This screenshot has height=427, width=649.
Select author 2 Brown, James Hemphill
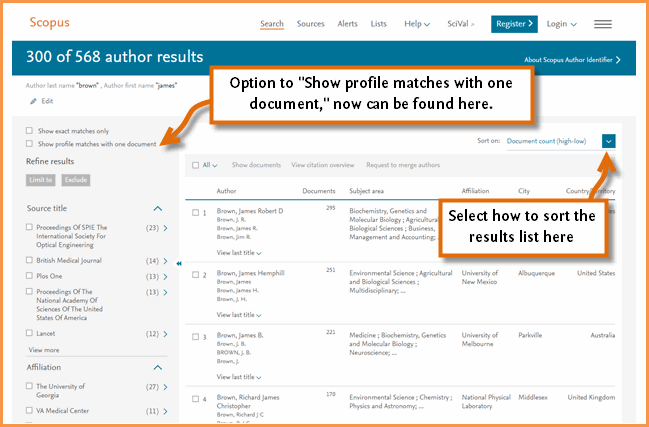[x=195, y=275]
